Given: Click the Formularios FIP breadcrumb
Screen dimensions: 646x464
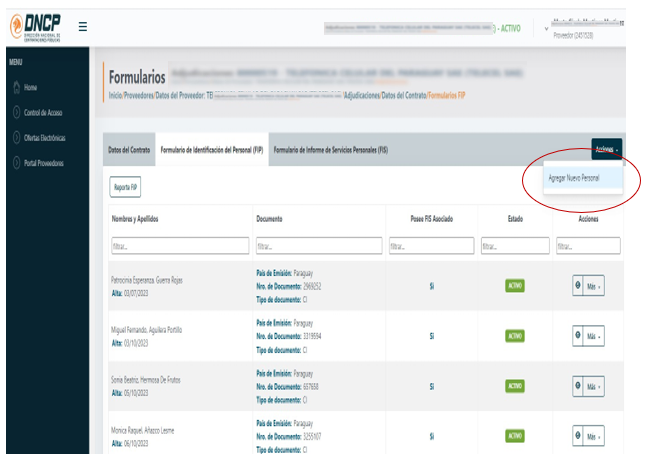Looking at the screenshot, I should [x=447, y=95].
